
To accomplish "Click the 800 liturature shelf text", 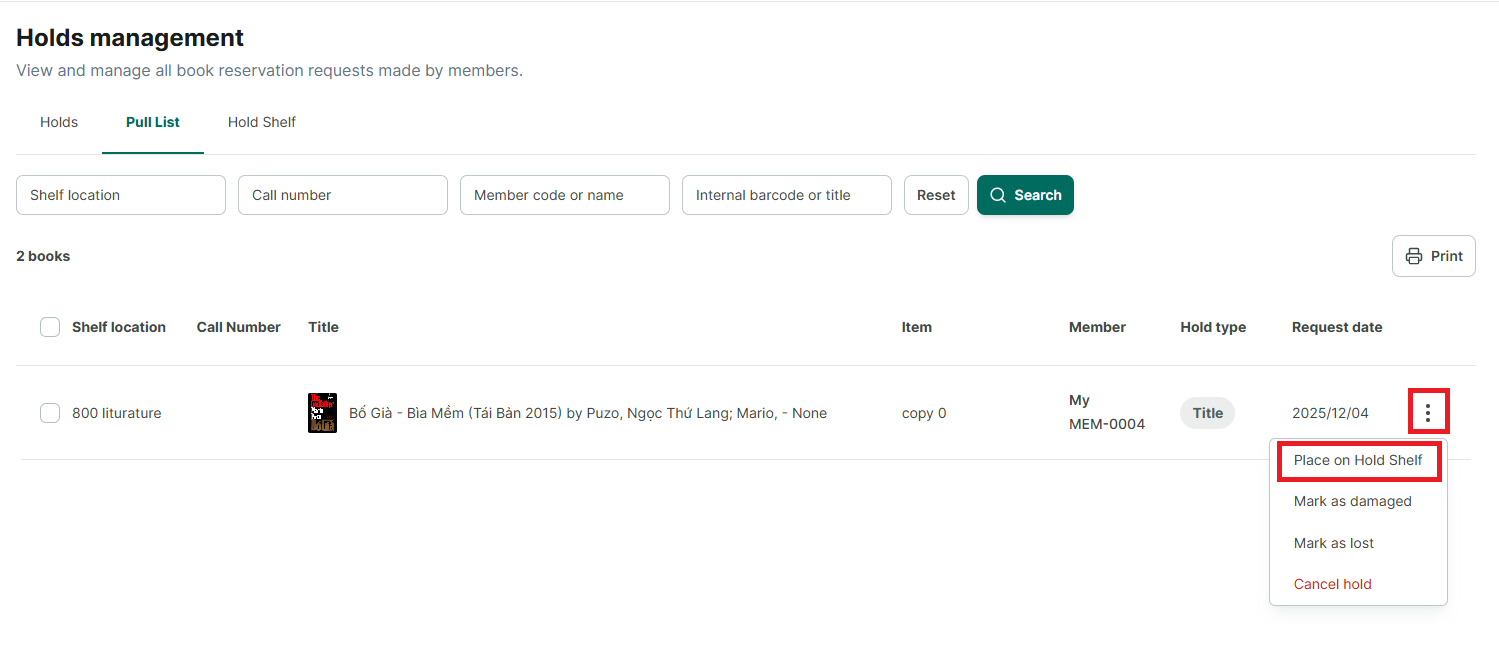I will pyautogui.click(x=116, y=413).
